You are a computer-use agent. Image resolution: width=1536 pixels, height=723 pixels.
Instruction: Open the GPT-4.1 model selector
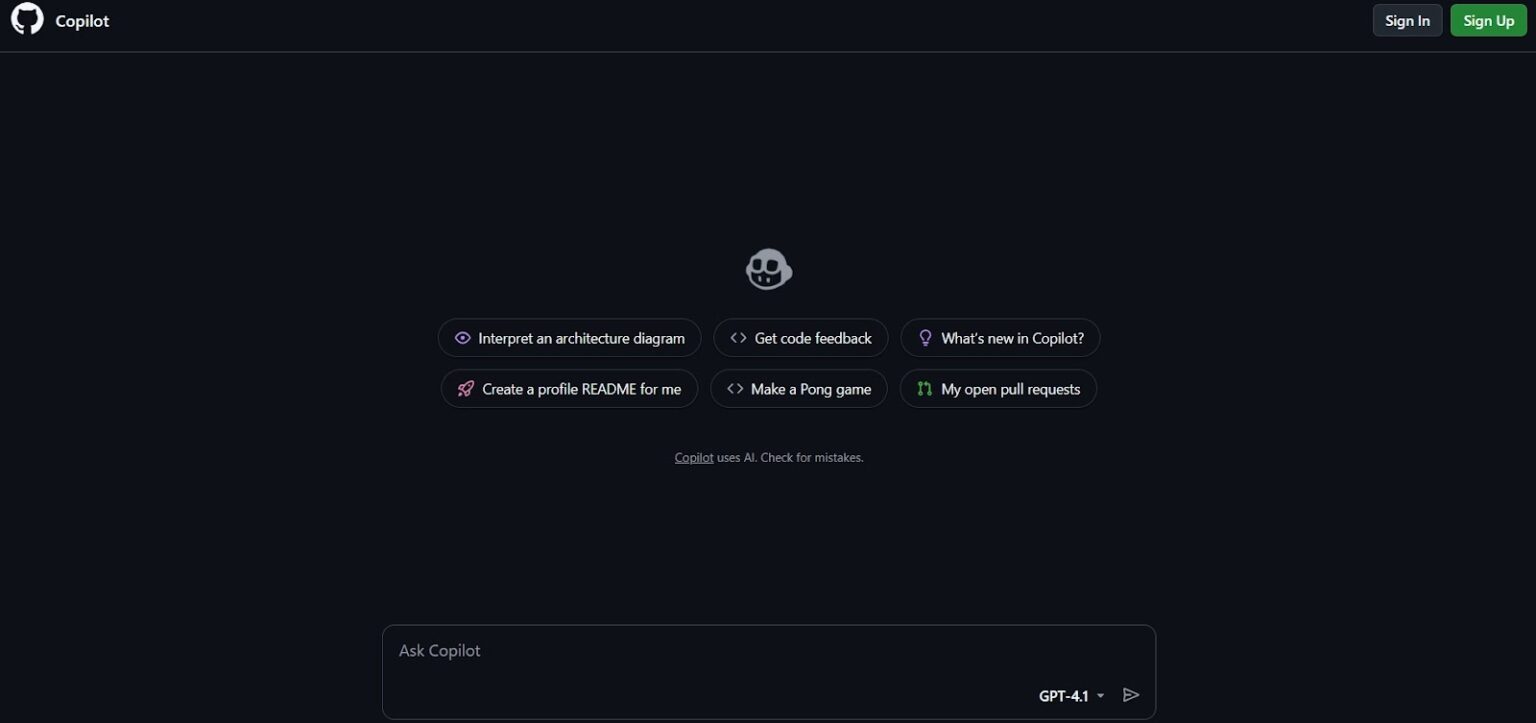click(x=1064, y=694)
